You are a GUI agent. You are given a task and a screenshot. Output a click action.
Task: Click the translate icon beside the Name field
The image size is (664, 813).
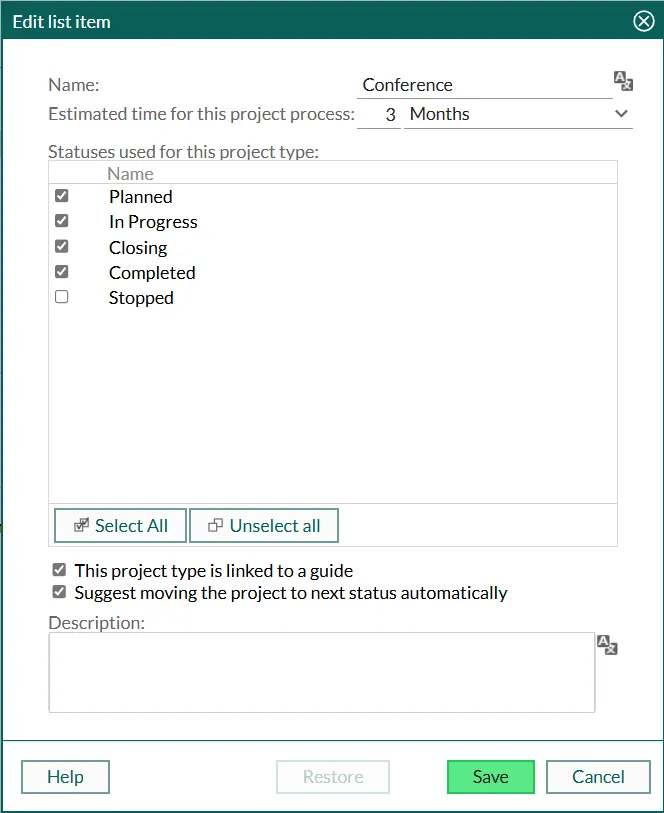click(x=623, y=81)
